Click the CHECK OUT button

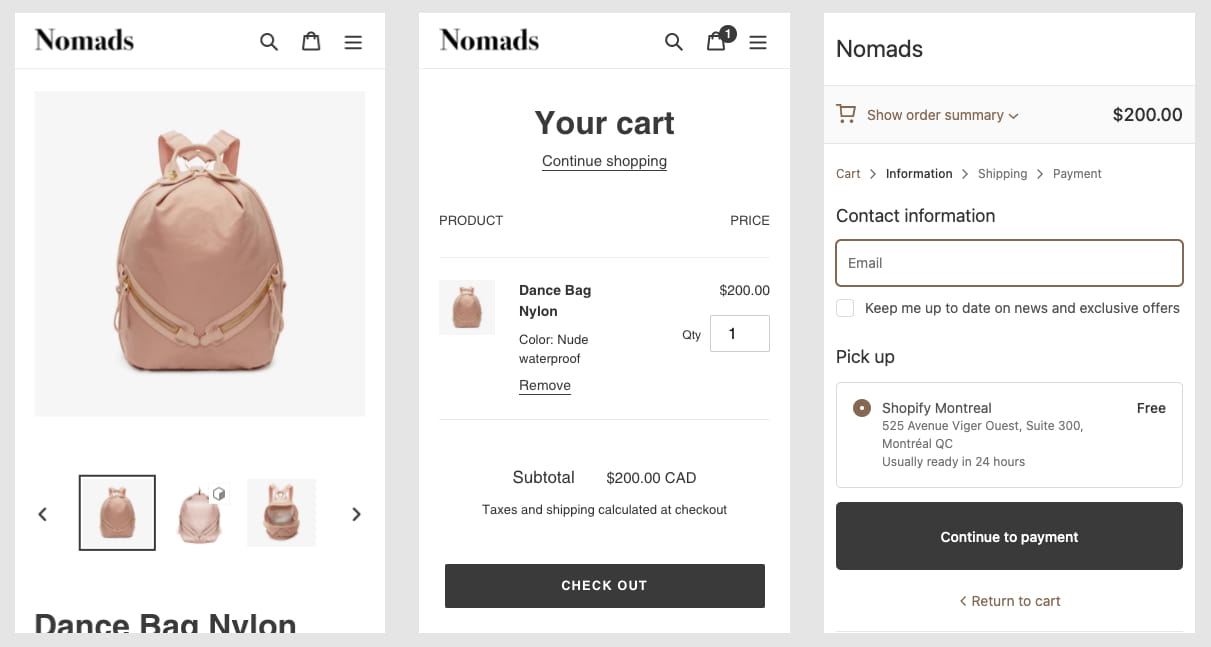(604, 585)
